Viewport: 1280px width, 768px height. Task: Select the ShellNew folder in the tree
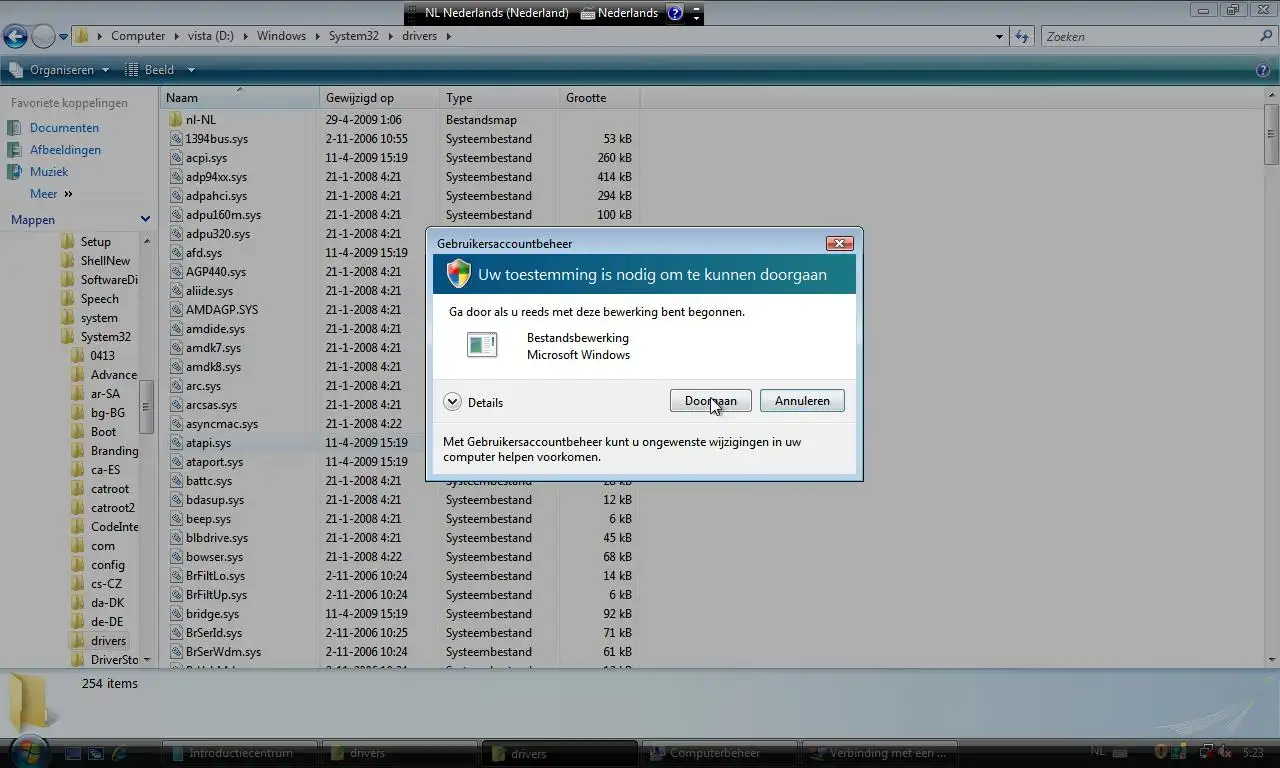tap(105, 261)
